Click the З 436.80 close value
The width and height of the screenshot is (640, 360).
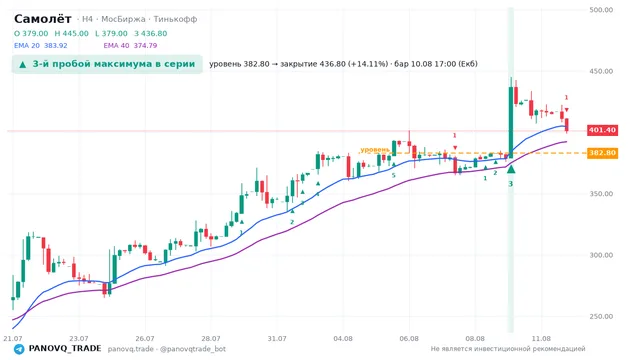coord(151,33)
